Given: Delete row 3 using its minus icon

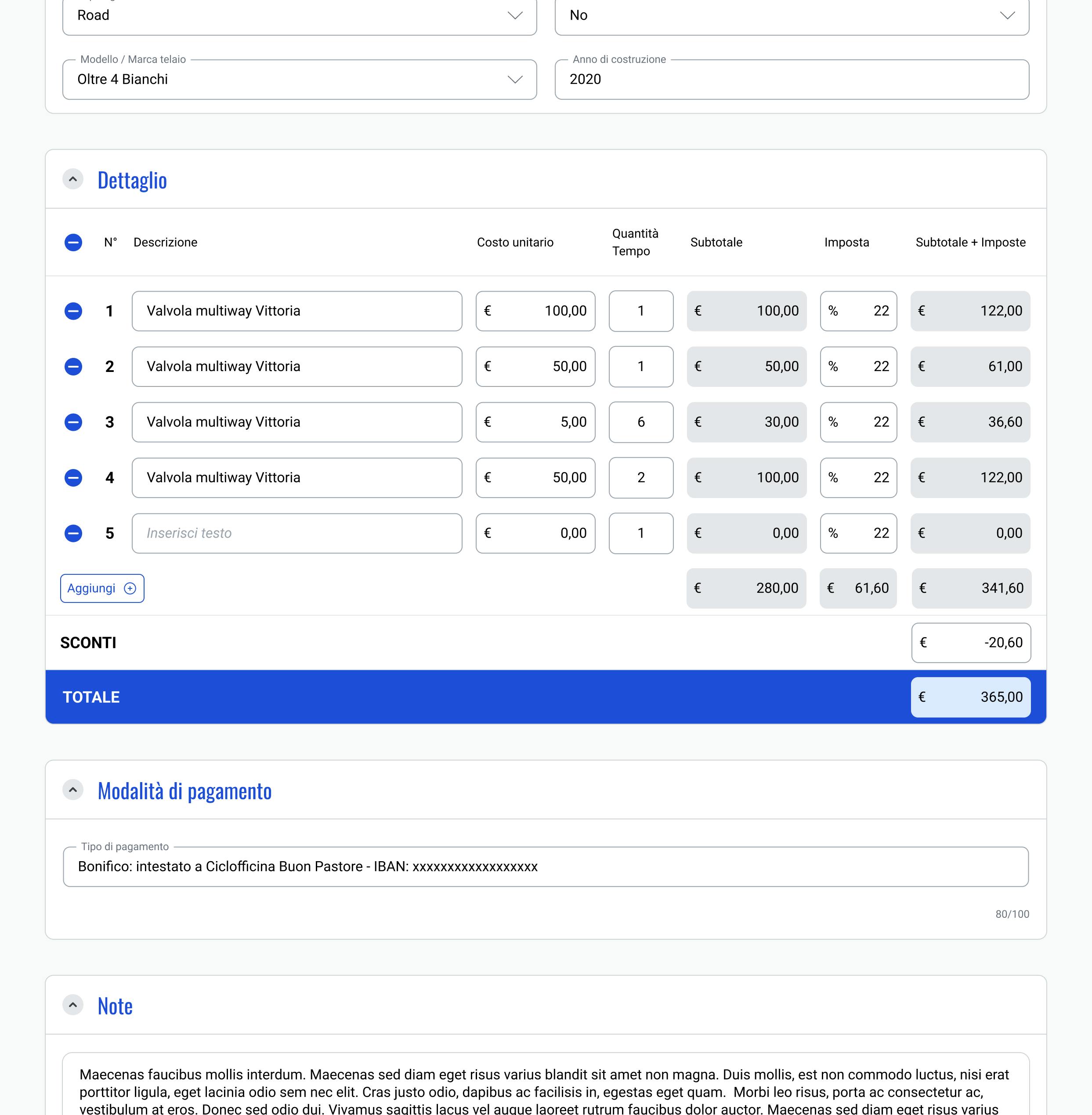Looking at the screenshot, I should pyautogui.click(x=73, y=422).
